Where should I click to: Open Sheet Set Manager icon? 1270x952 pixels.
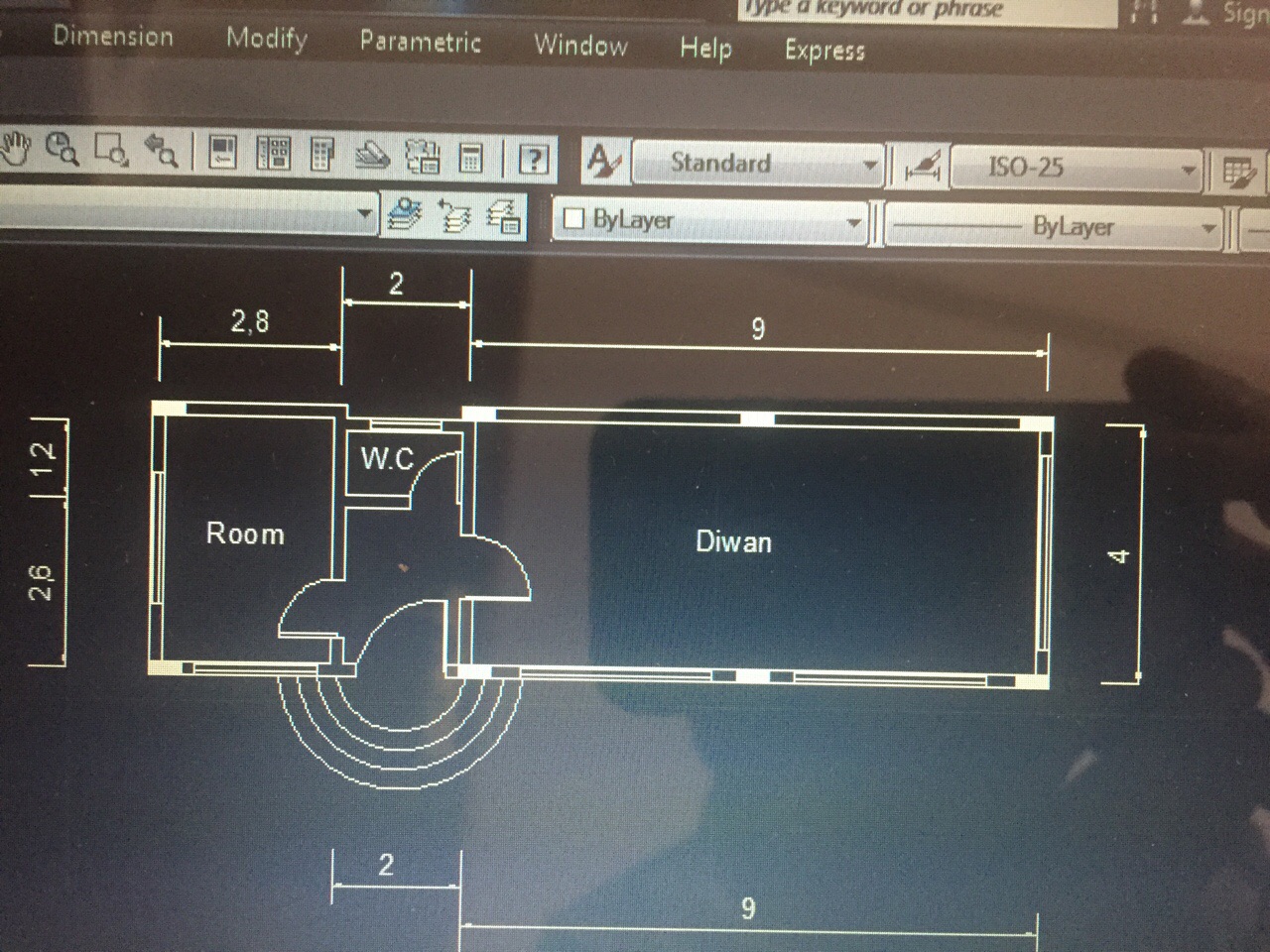tap(372, 156)
